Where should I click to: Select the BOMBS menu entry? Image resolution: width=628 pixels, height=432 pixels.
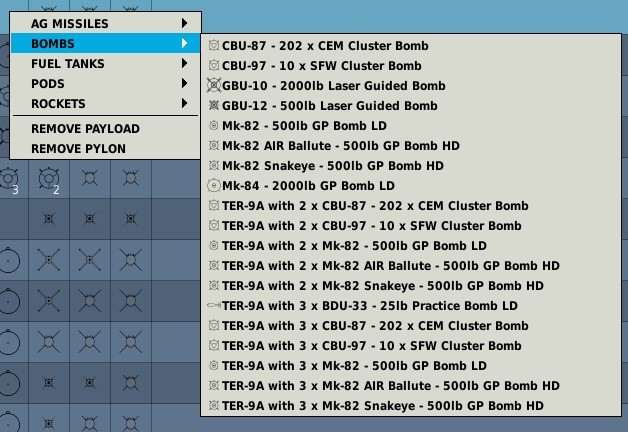coord(105,43)
